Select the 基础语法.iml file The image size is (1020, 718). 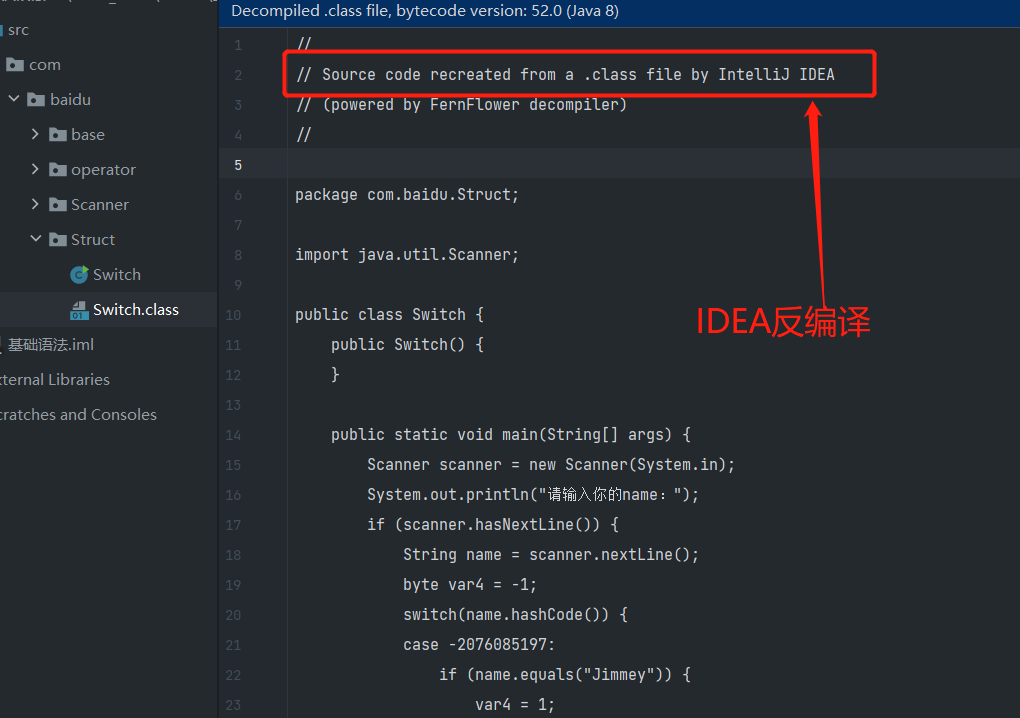(x=51, y=345)
